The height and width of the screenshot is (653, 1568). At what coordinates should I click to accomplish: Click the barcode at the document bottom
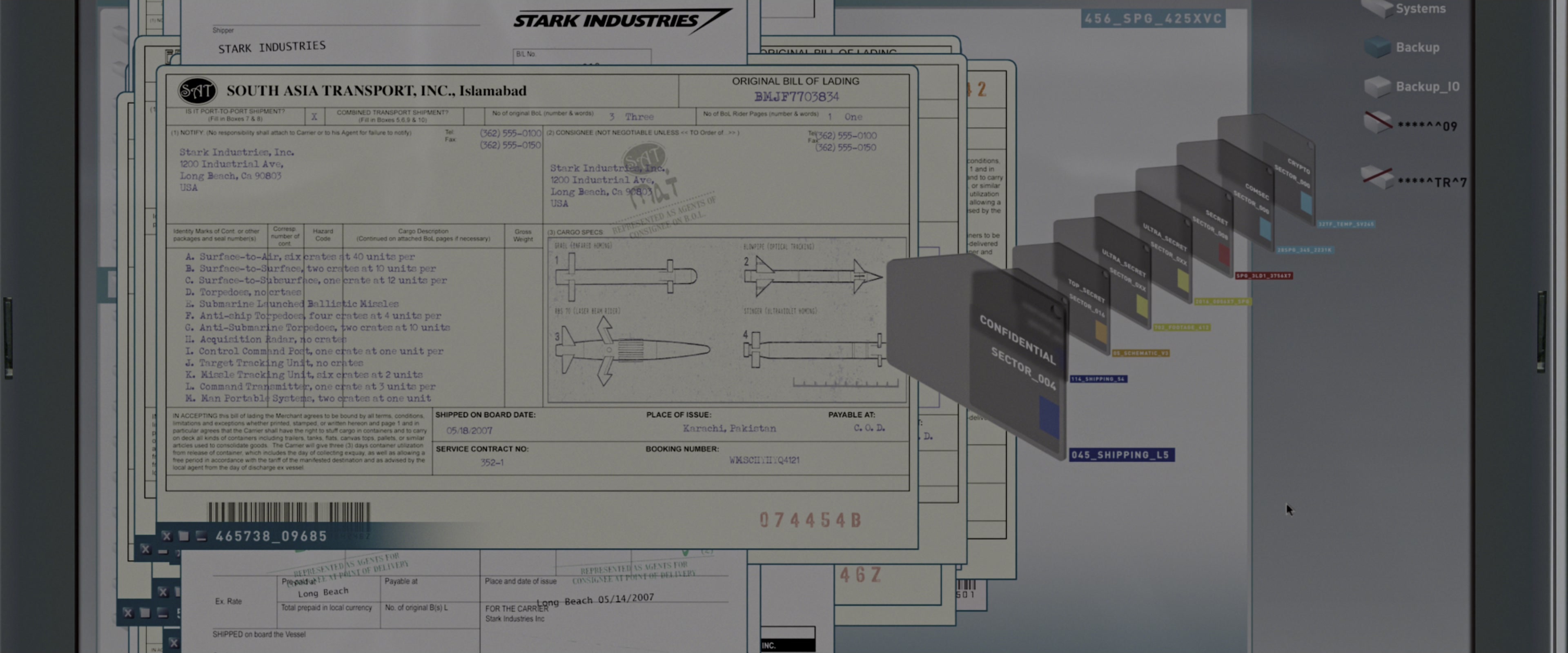tap(289, 513)
